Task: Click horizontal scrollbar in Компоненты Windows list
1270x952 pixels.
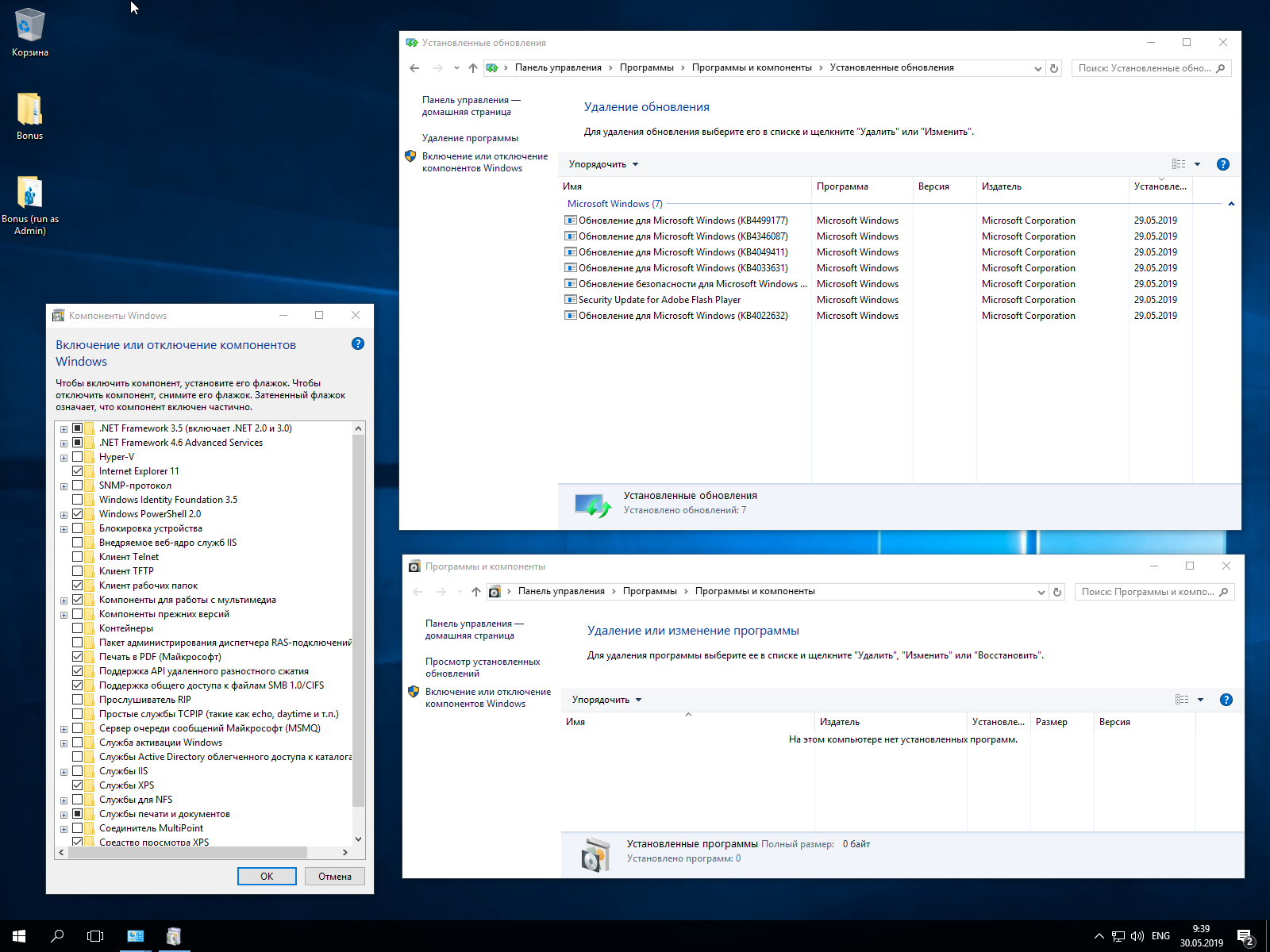Action: 187,852
